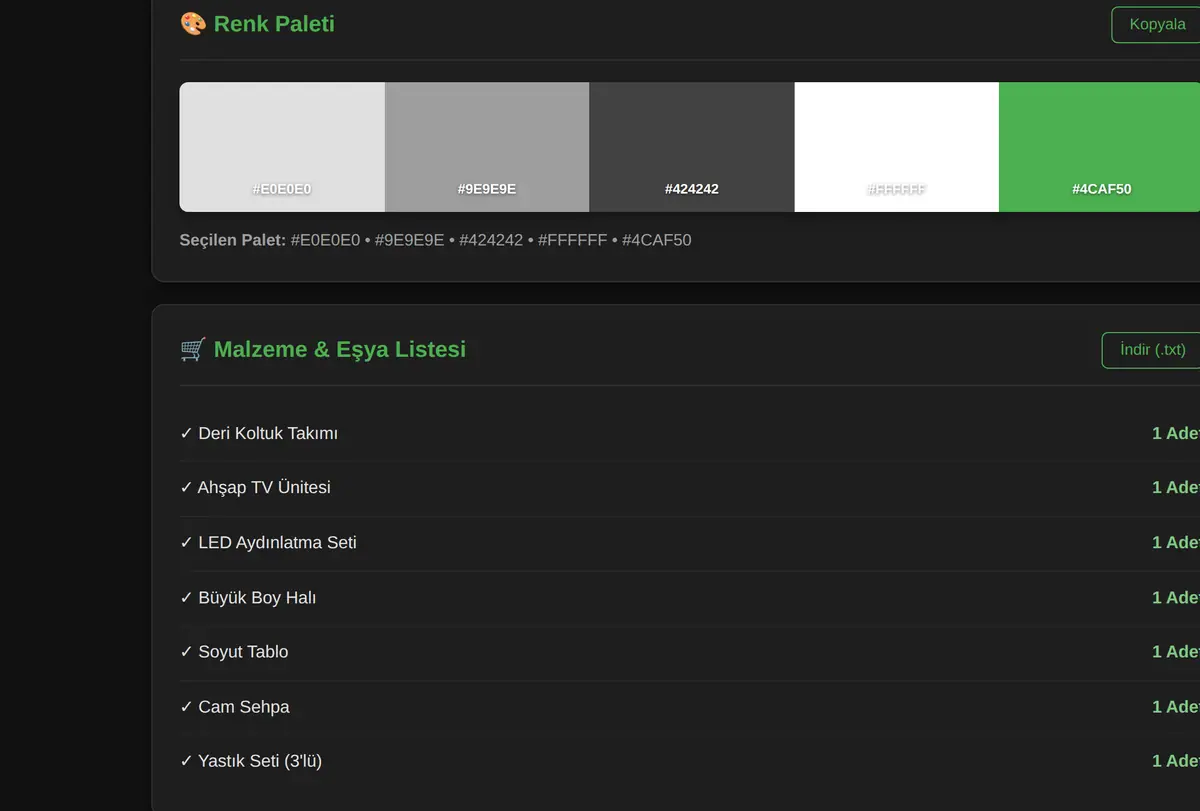This screenshot has height=811, width=1200.
Task: Select the #E0E0E0 light gray swatch
Action: click(282, 147)
